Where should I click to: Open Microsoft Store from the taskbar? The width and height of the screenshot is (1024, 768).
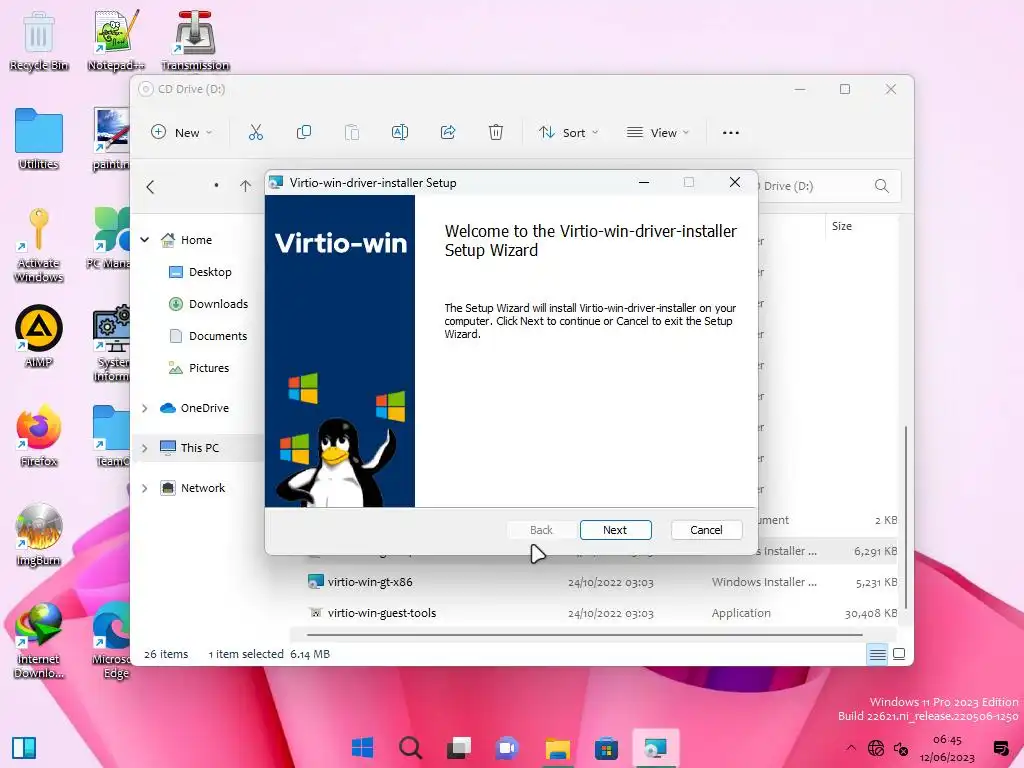click(x=606, y=748)
